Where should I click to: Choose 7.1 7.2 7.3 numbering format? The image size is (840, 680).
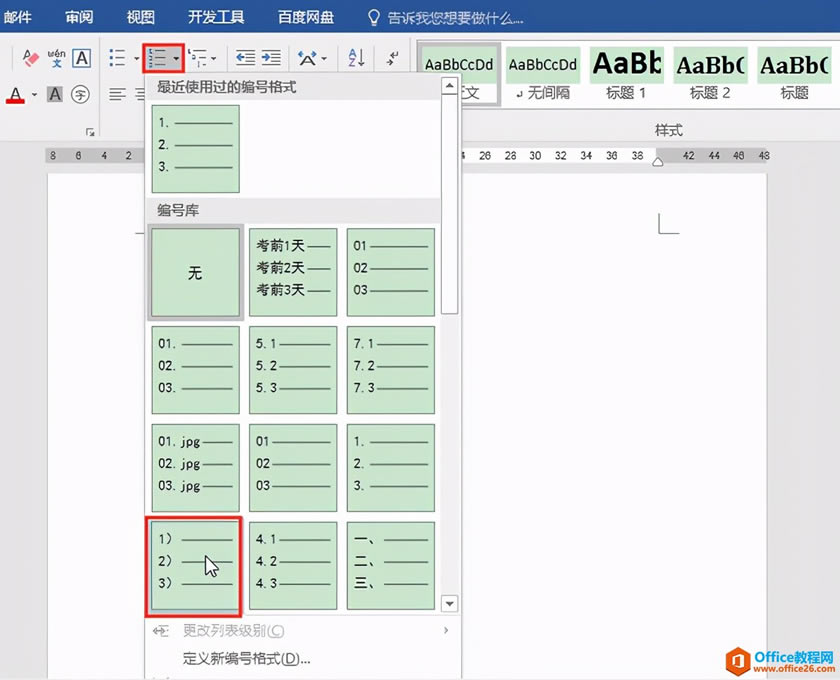tap(391, 370)
